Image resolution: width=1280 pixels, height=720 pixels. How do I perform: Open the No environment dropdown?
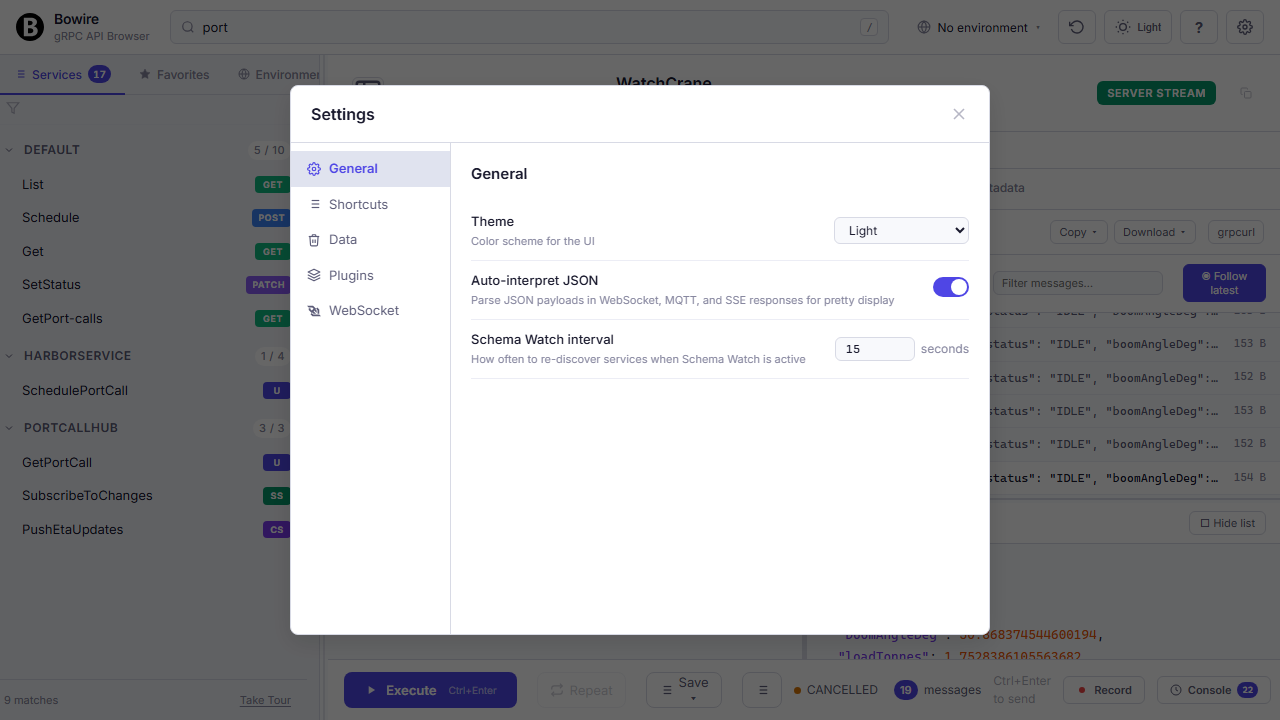point(979,27)
